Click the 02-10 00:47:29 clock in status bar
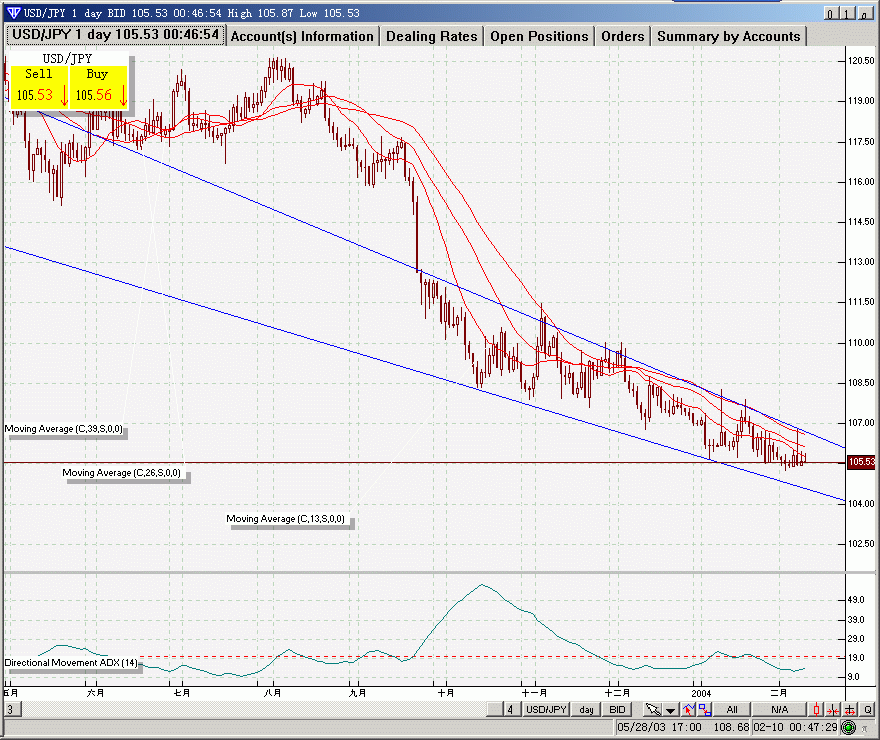 coord(795,728)
